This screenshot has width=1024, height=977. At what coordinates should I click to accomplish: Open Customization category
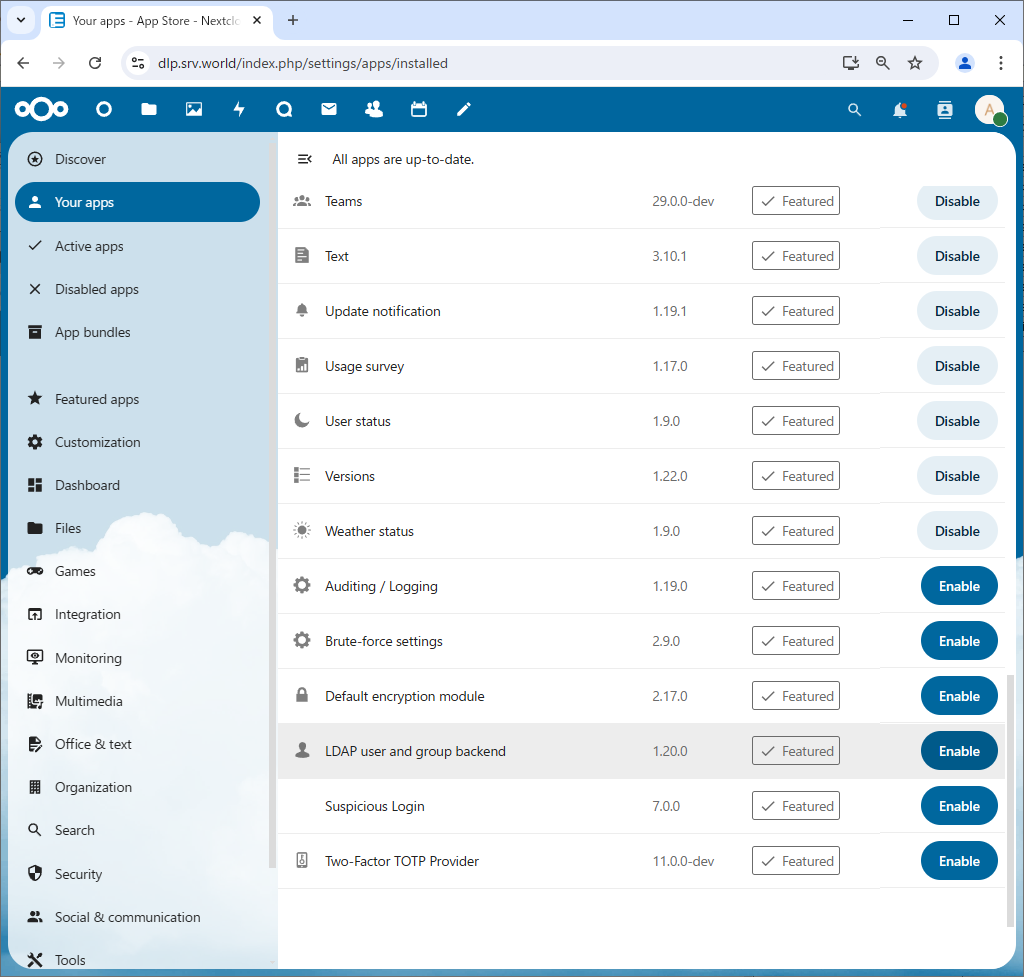coord(138,442)
